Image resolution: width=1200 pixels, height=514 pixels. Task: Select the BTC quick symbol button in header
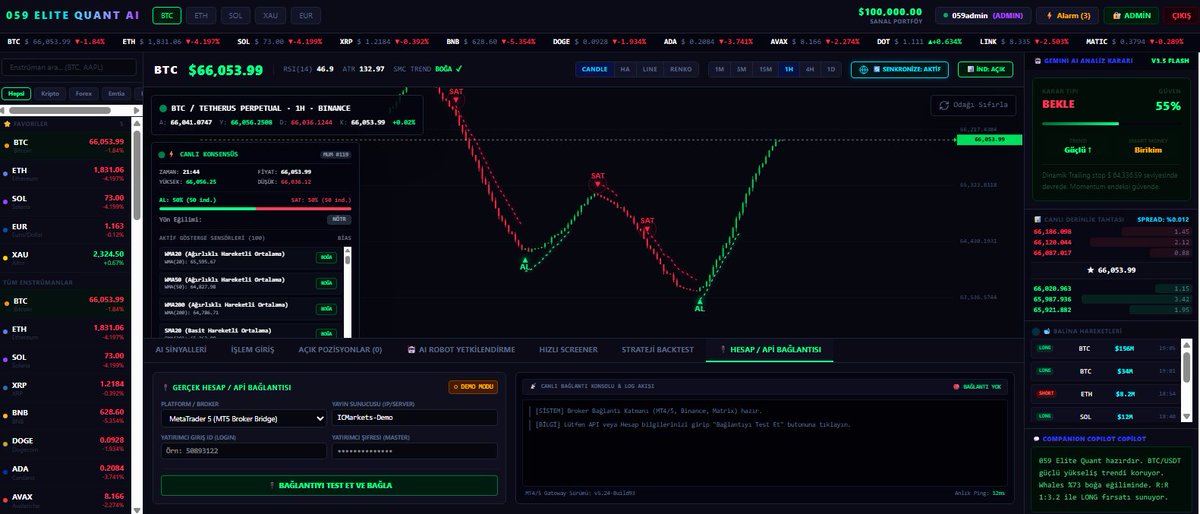click(x=167, y=16)
